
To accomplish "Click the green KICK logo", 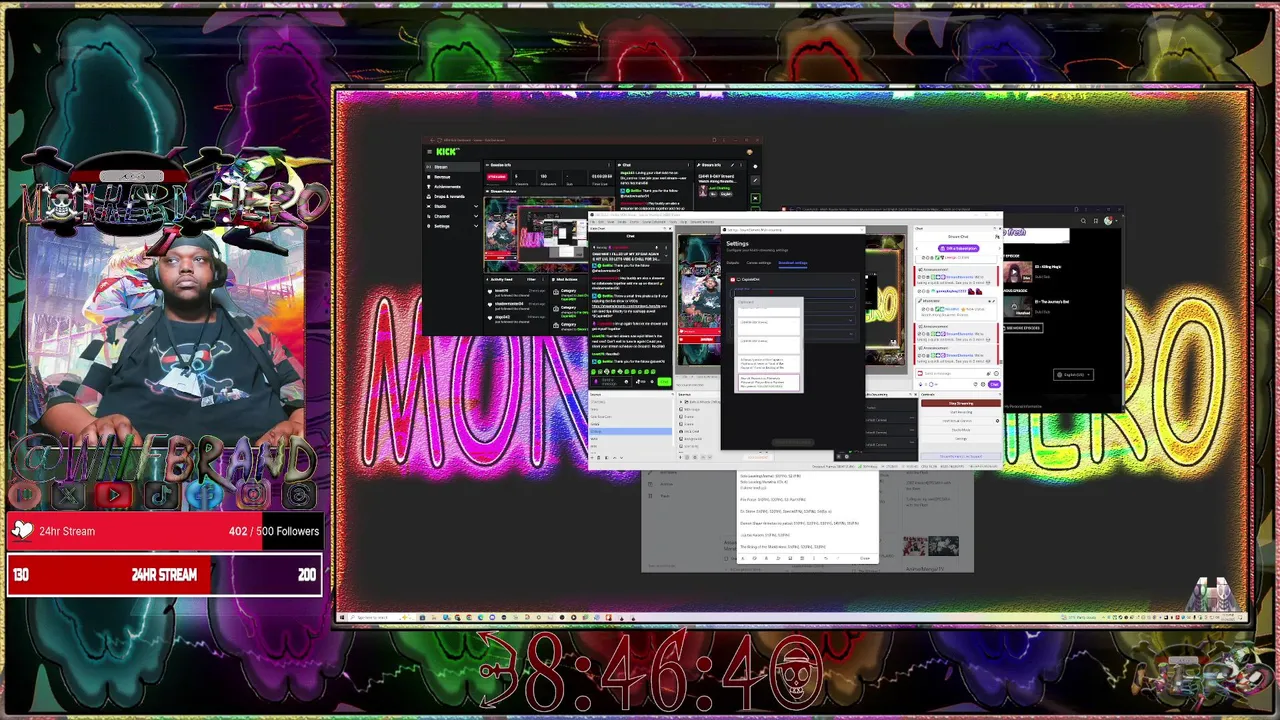I will (447, 152).
